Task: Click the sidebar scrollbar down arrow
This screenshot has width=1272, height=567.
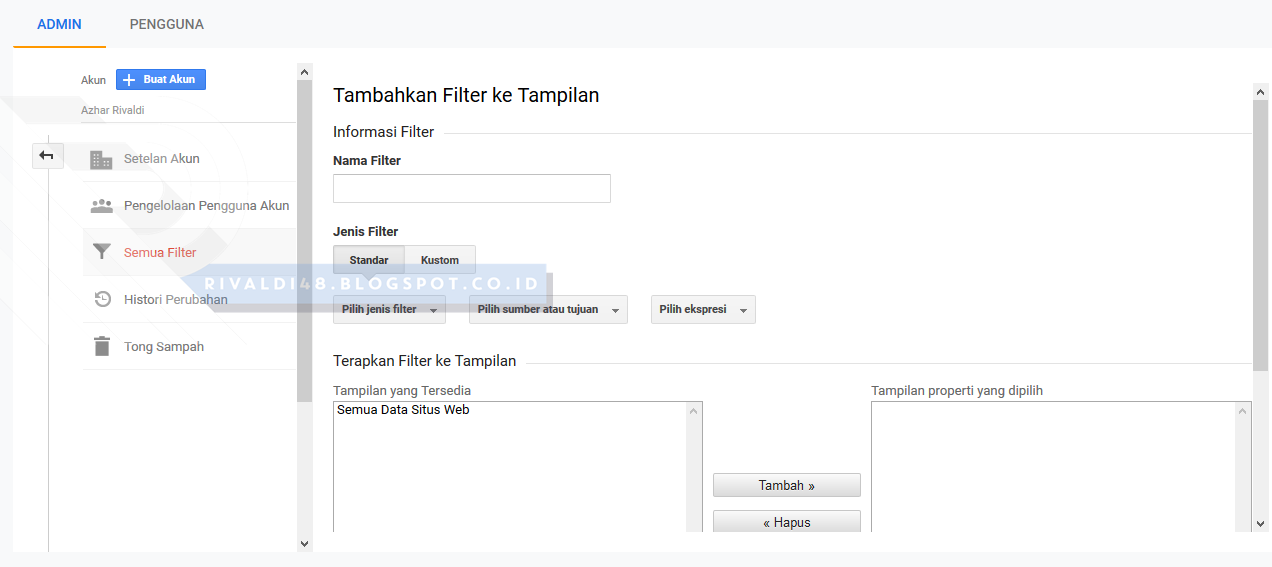Action: tap(305, 543)
